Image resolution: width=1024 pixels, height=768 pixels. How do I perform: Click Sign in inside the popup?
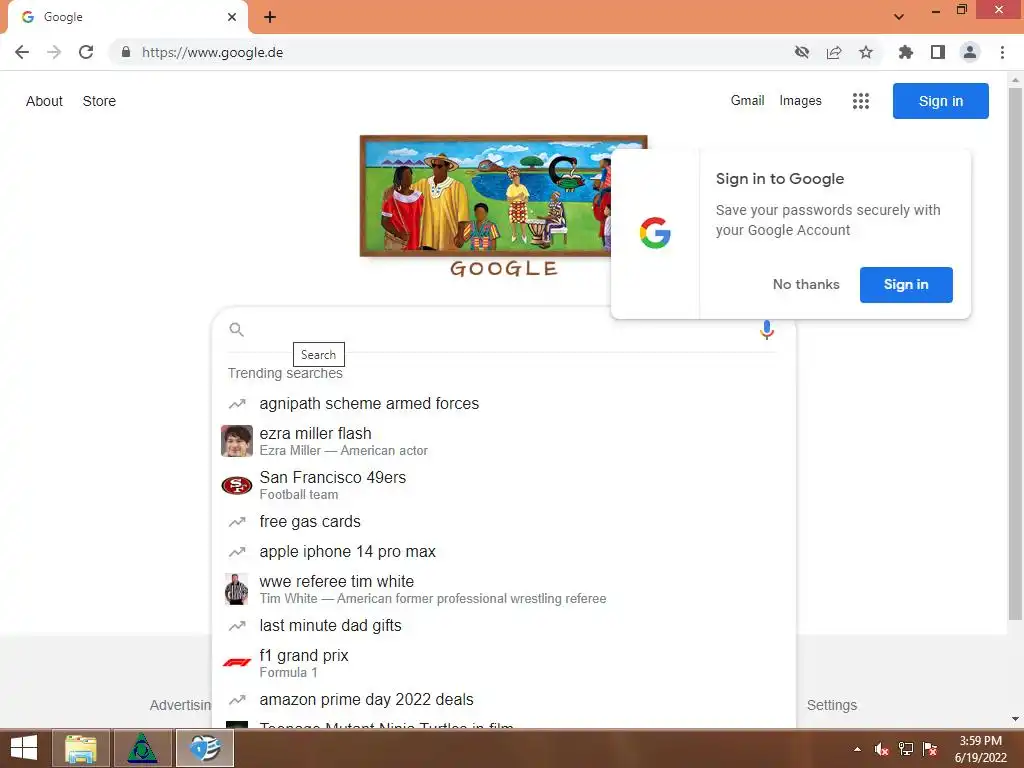pyautogui.click(x=906, y=284)
